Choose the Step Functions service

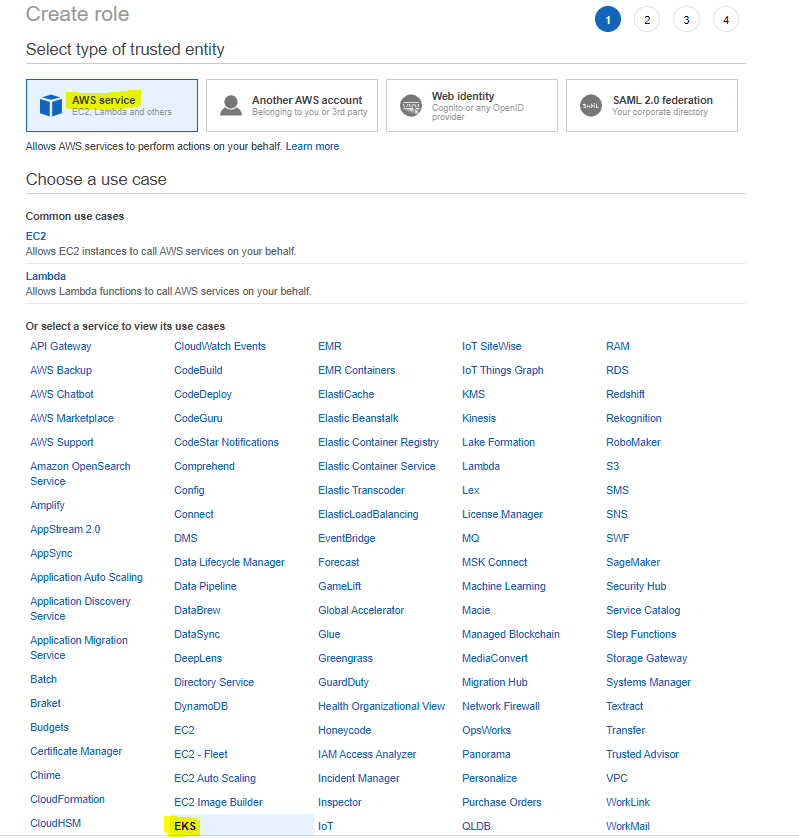point(641,634)
